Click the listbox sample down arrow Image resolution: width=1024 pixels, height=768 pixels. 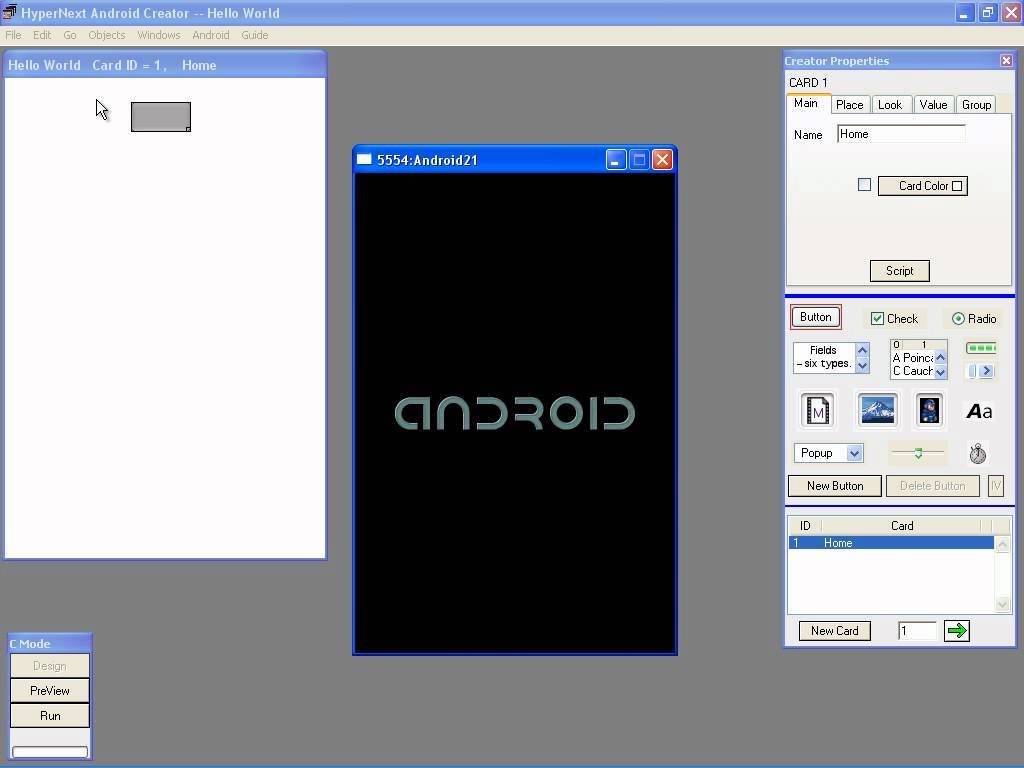coord(940,372)
